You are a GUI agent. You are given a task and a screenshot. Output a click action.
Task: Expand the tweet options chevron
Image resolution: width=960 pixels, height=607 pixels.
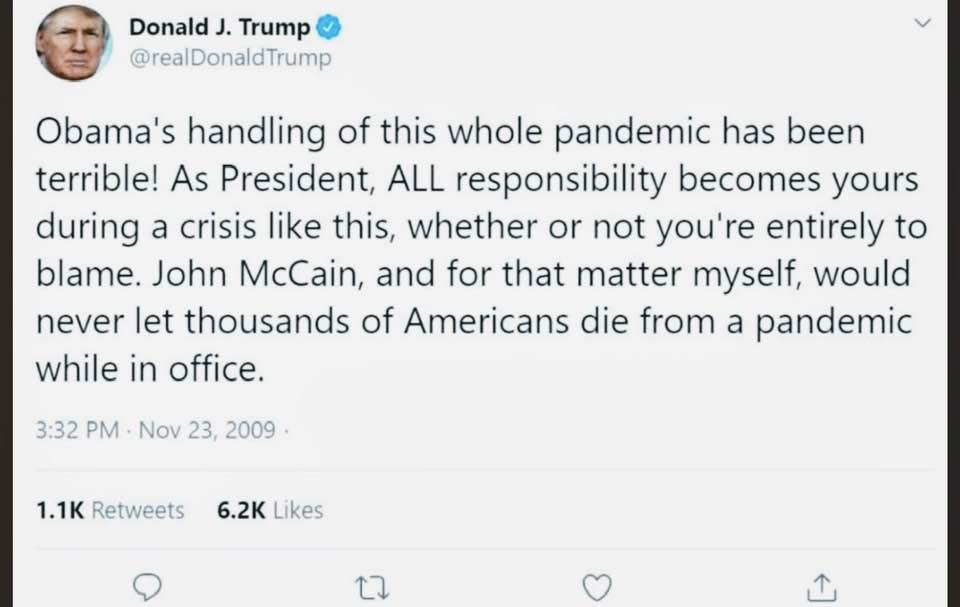pyautogui.click(x=922, y=23)
